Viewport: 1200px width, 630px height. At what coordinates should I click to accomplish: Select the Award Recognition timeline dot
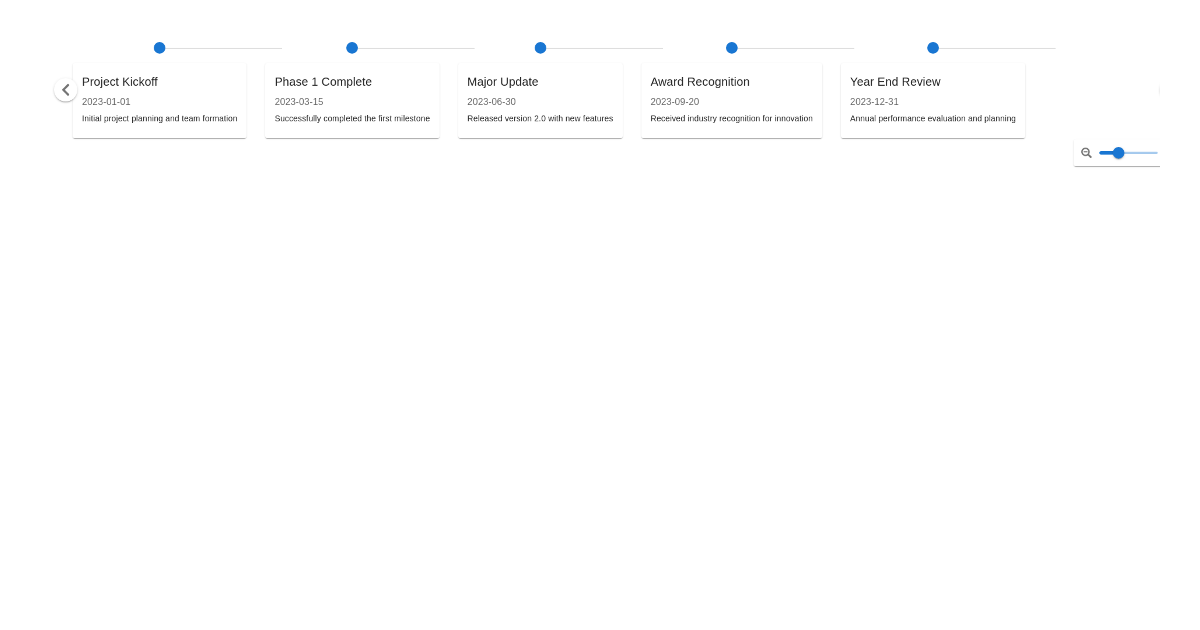click(732, 48)
